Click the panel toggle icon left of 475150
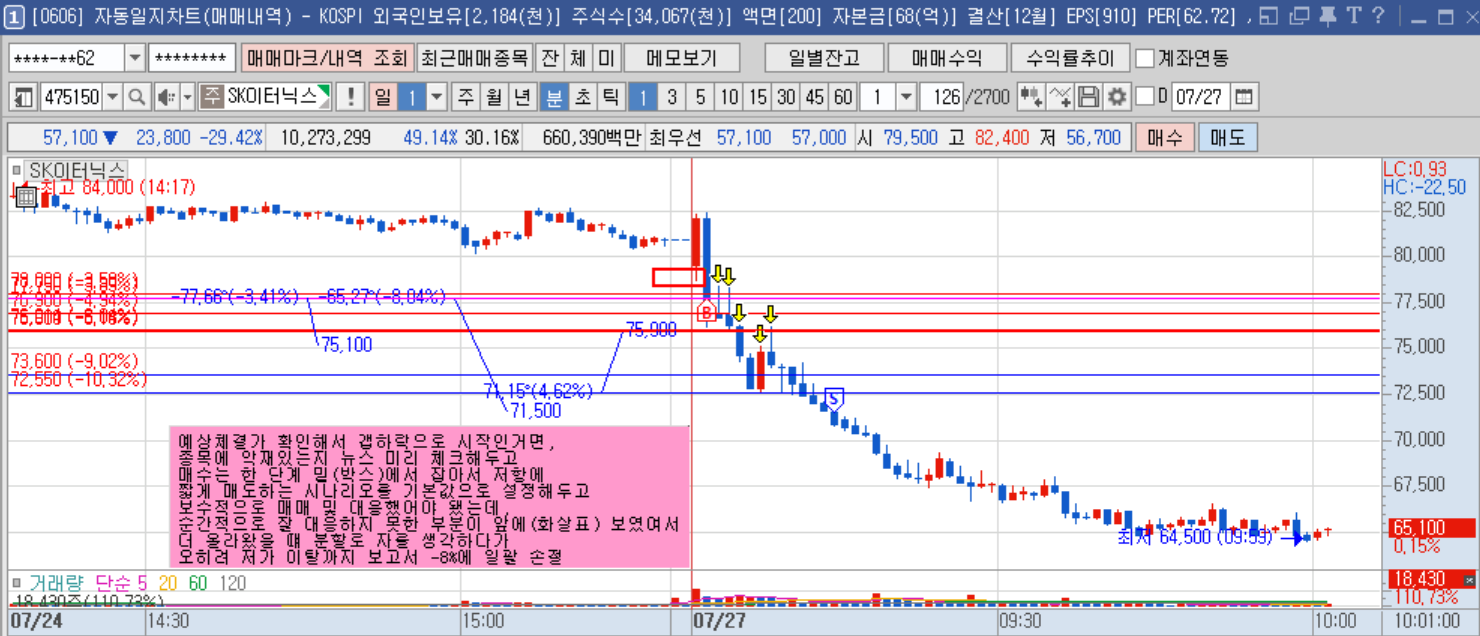 25,97
